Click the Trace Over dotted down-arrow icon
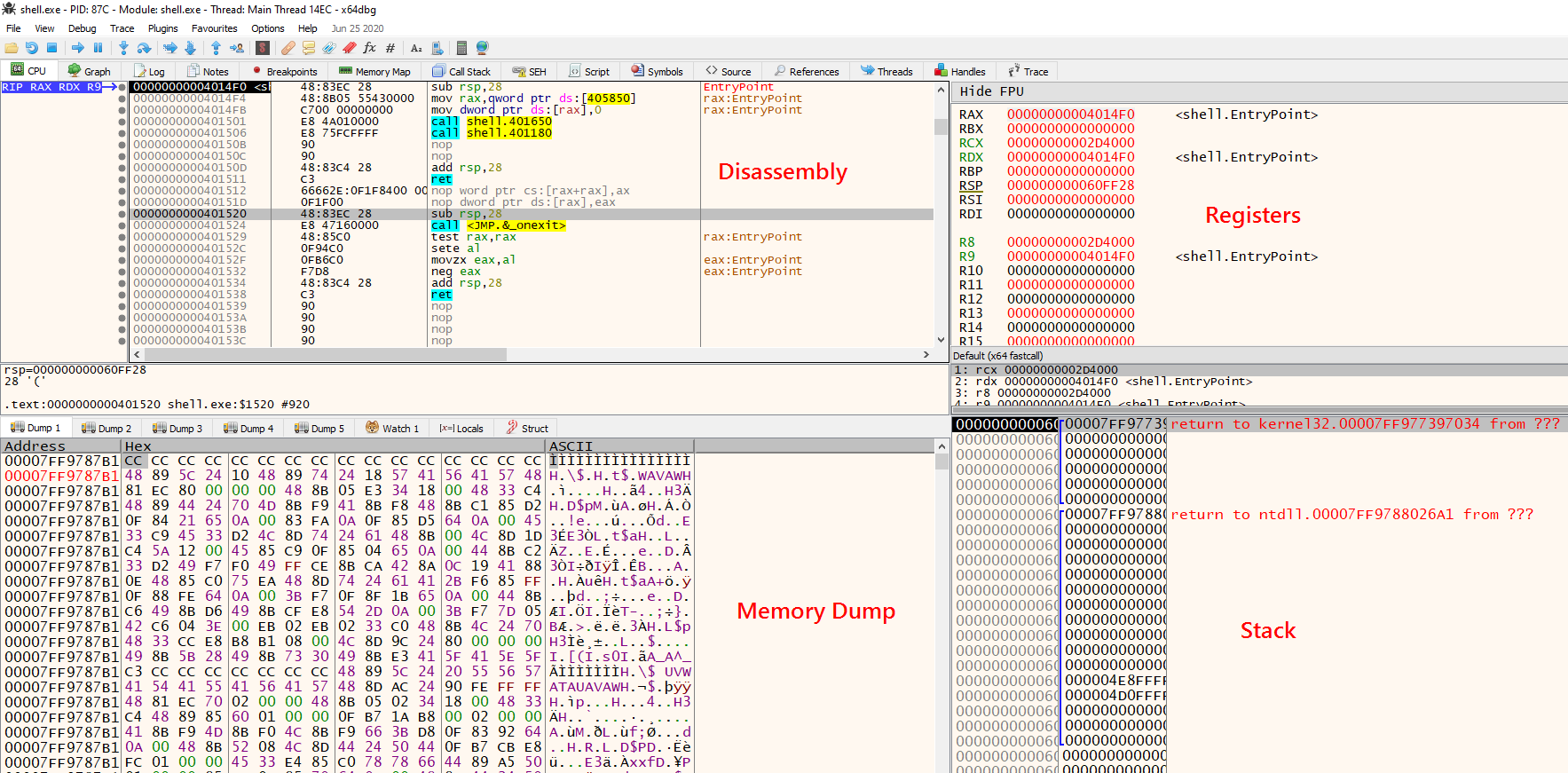The height and width of the screenshot is (773, 1568). 190,48
